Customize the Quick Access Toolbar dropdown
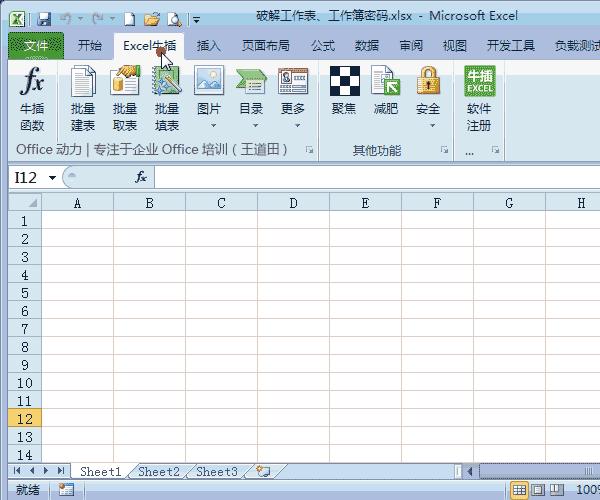Screen dimensions: 600x500 pyautogui.click(x=196, y=20)
